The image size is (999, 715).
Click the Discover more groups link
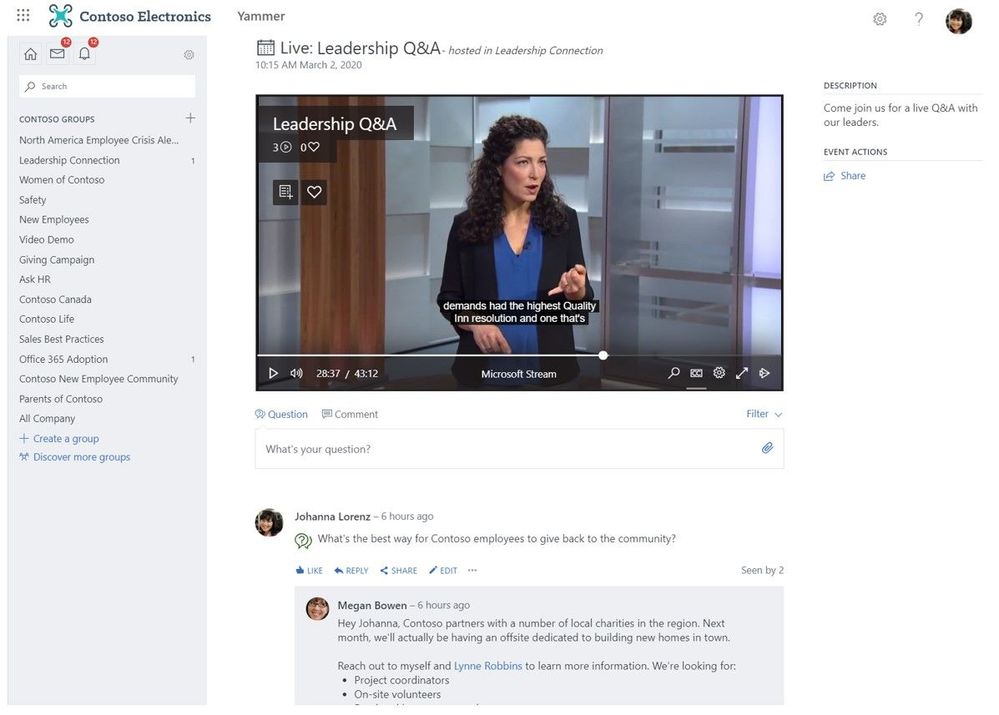75,457
